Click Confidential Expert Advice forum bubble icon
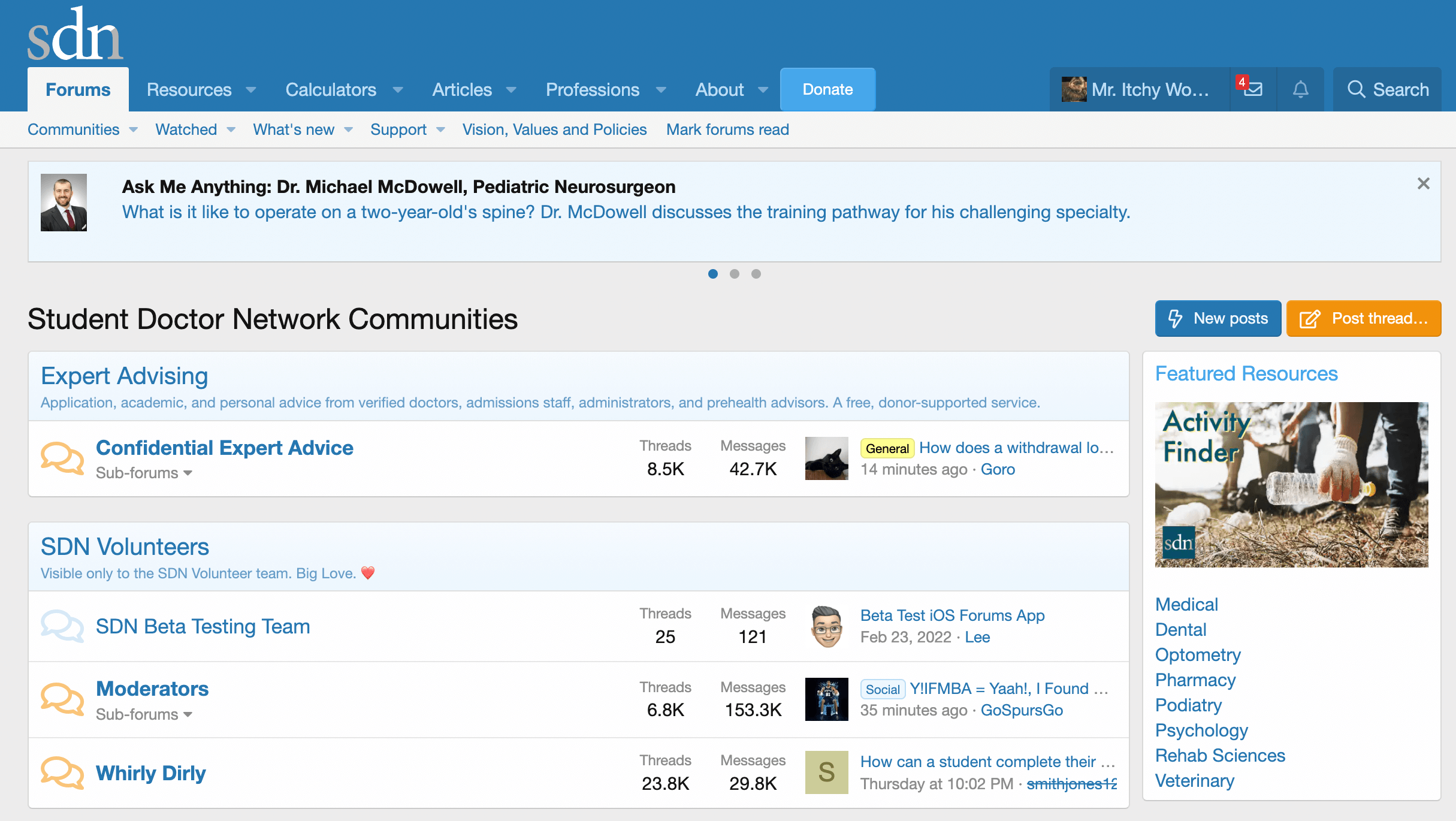This screenshot has height=821, width=1456. coord(62,458)
